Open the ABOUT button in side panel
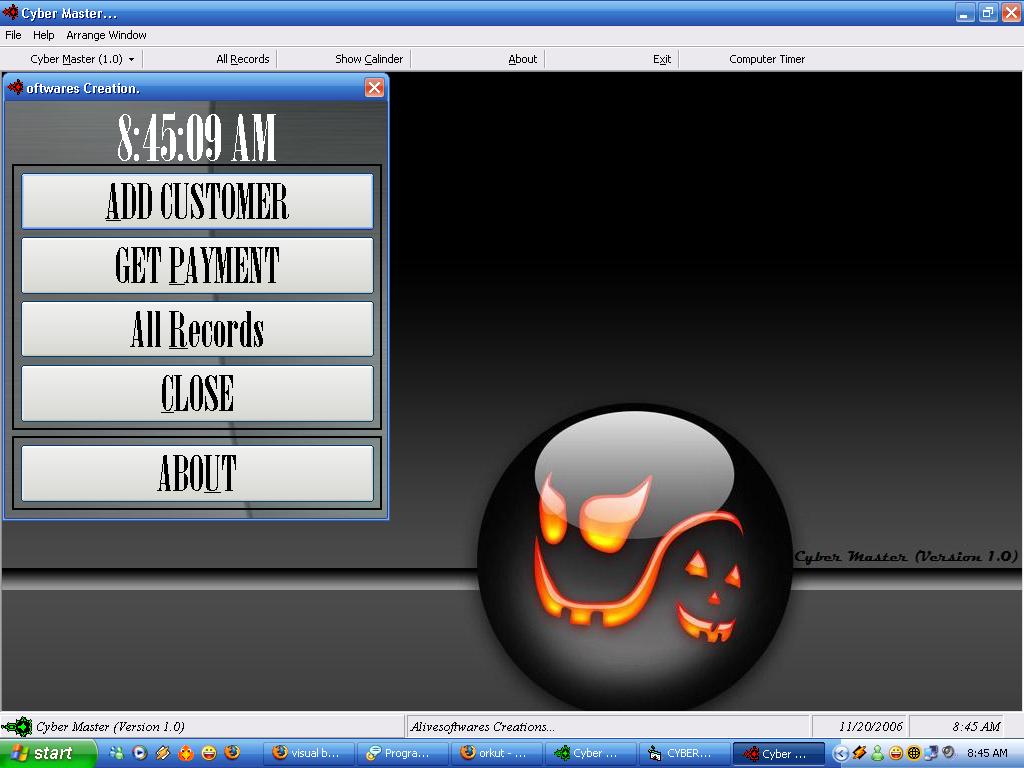Screen dimensions: 1024x768 (197, 473)
